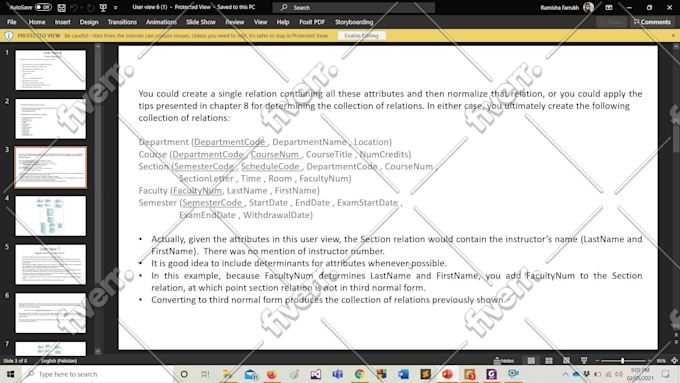Open the Design tab
This screenshot has width=680, height=383.
click(89, 22)
